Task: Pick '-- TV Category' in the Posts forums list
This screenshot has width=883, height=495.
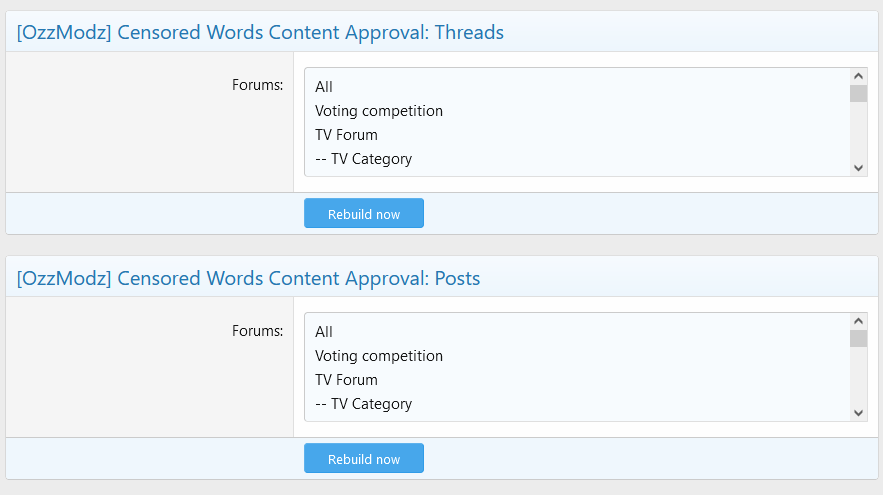Action: [363, 404]
